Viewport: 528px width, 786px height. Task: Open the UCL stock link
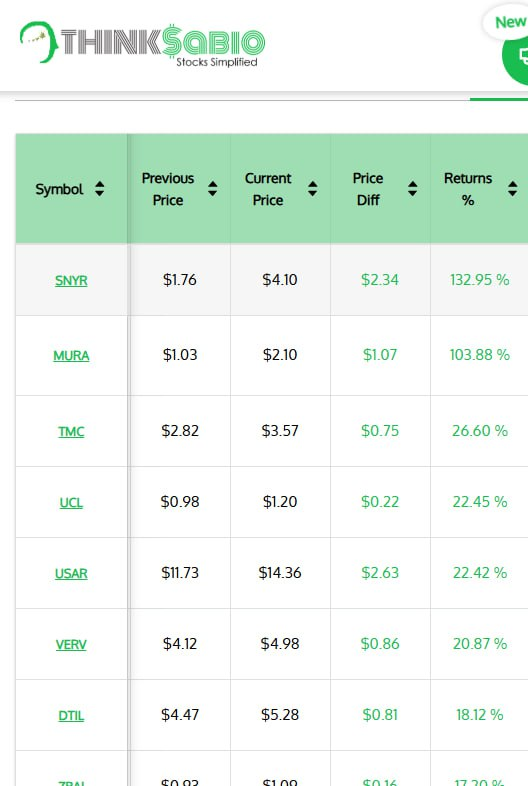pos(71,503)
